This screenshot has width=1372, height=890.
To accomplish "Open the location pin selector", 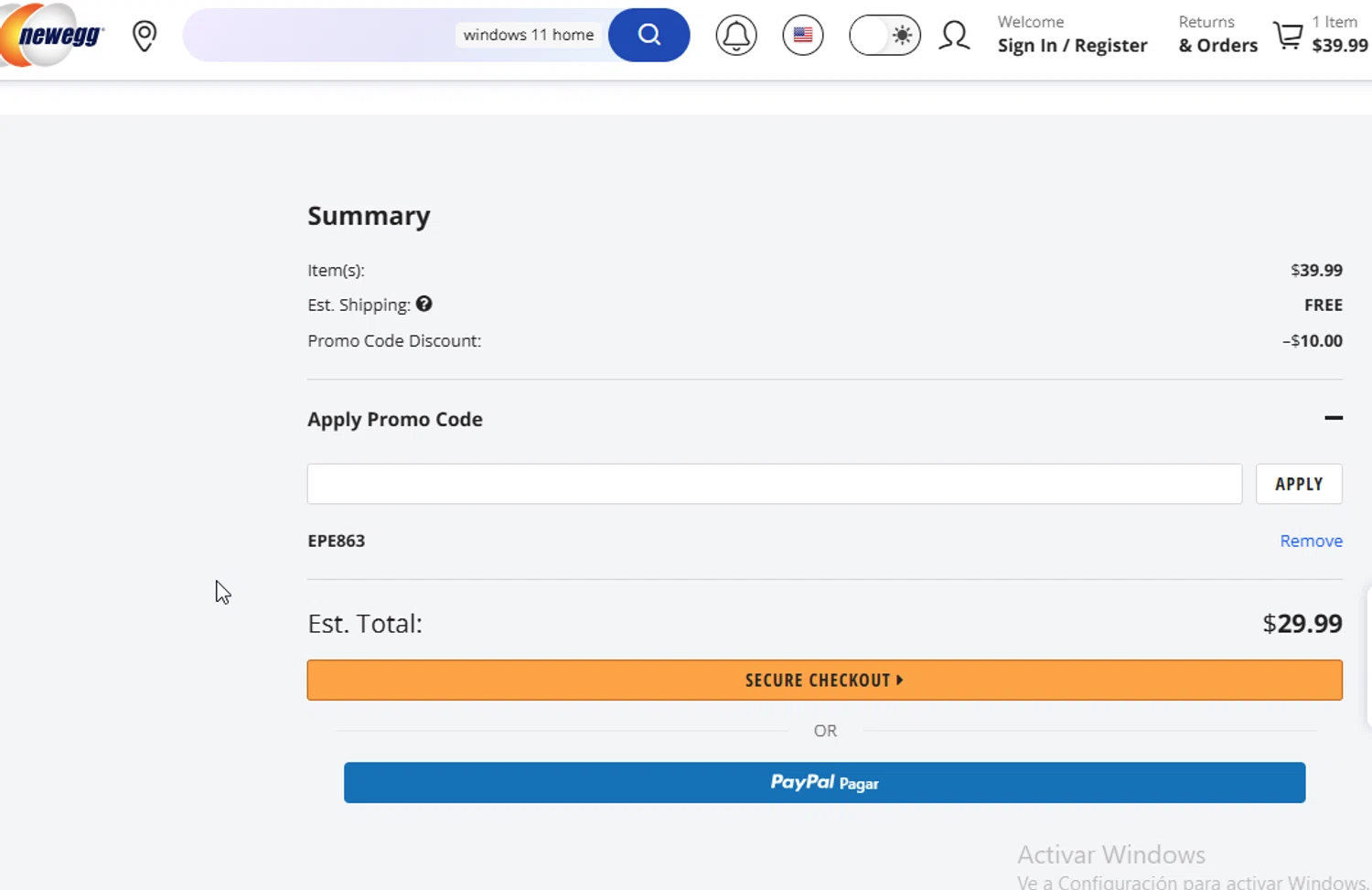I will [145, 36].
